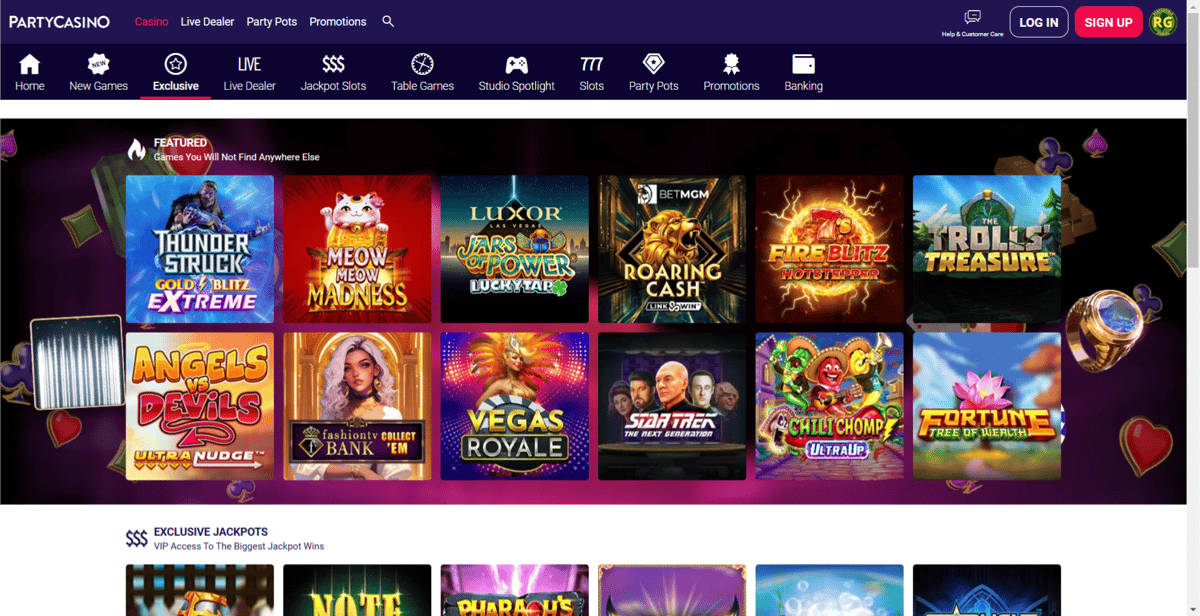1200x616 pixels.
Task: Open Table Games roulette wheel icon
Action: point(422,64)
